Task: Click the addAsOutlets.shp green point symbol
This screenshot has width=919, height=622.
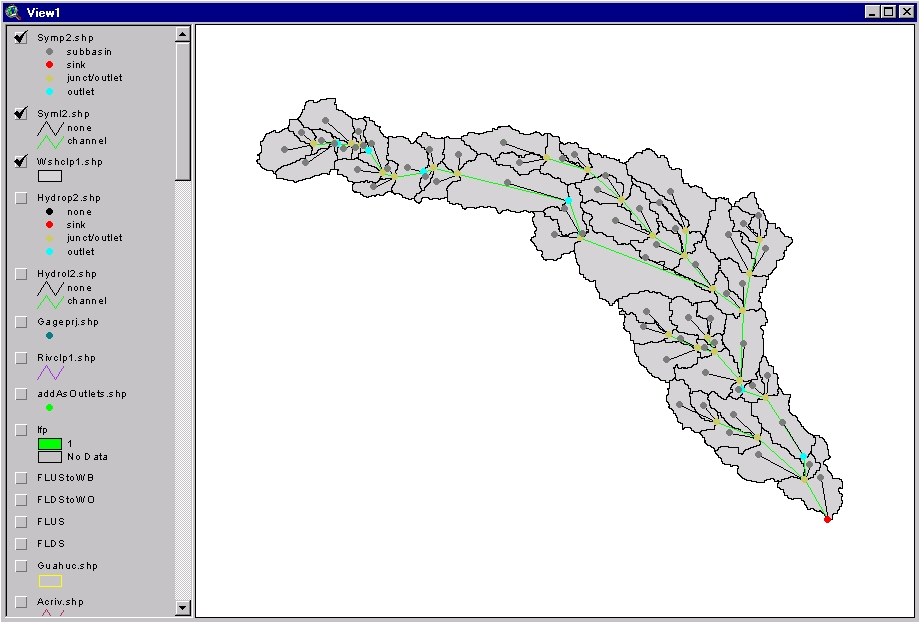Action: point(49,407)
